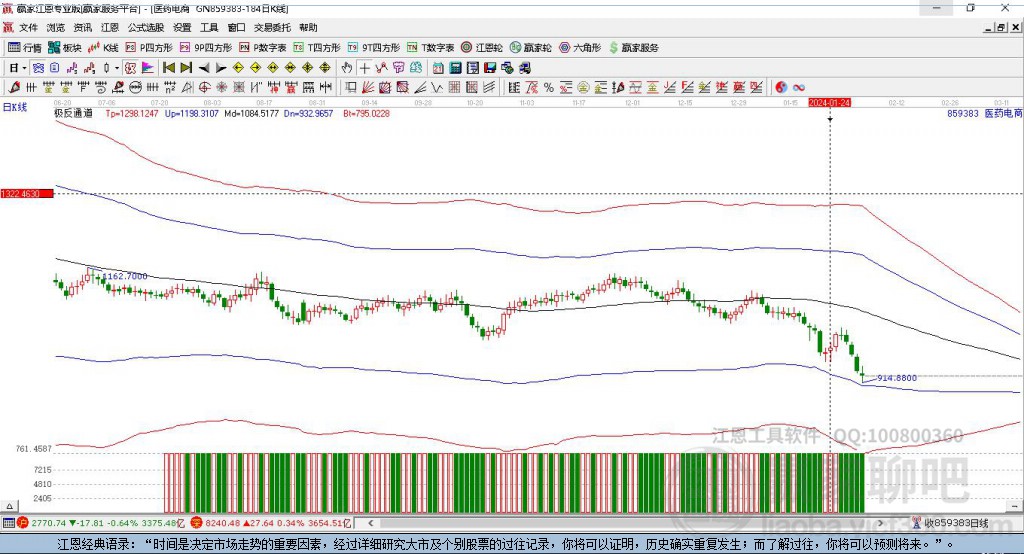The image size is (1024, 554).
Task: Open the 赢家服务 service page
Action: click(634, 47)
